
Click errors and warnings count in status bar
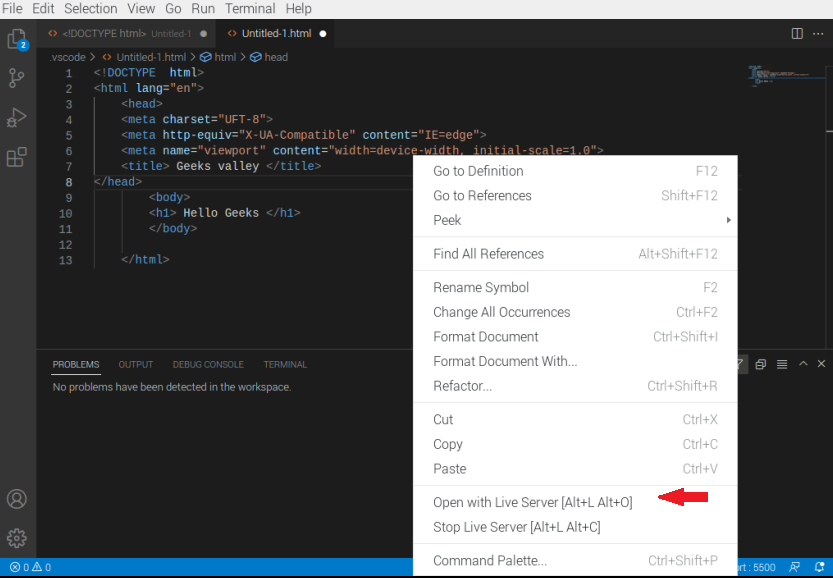point(30,567)
